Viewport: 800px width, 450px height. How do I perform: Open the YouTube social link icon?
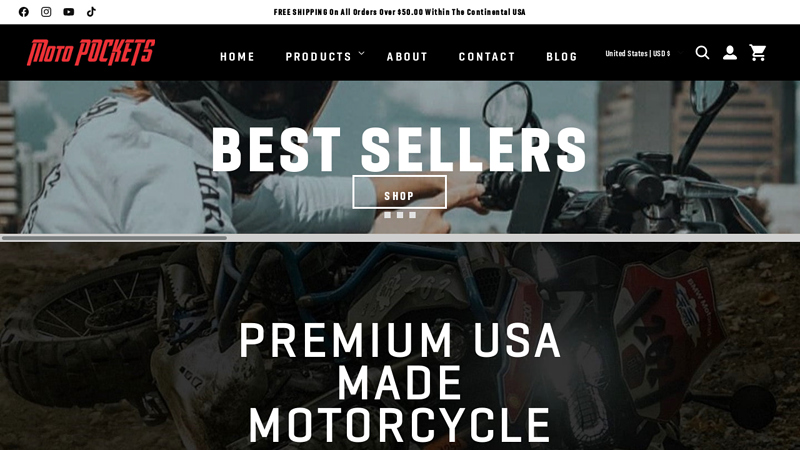68,12
